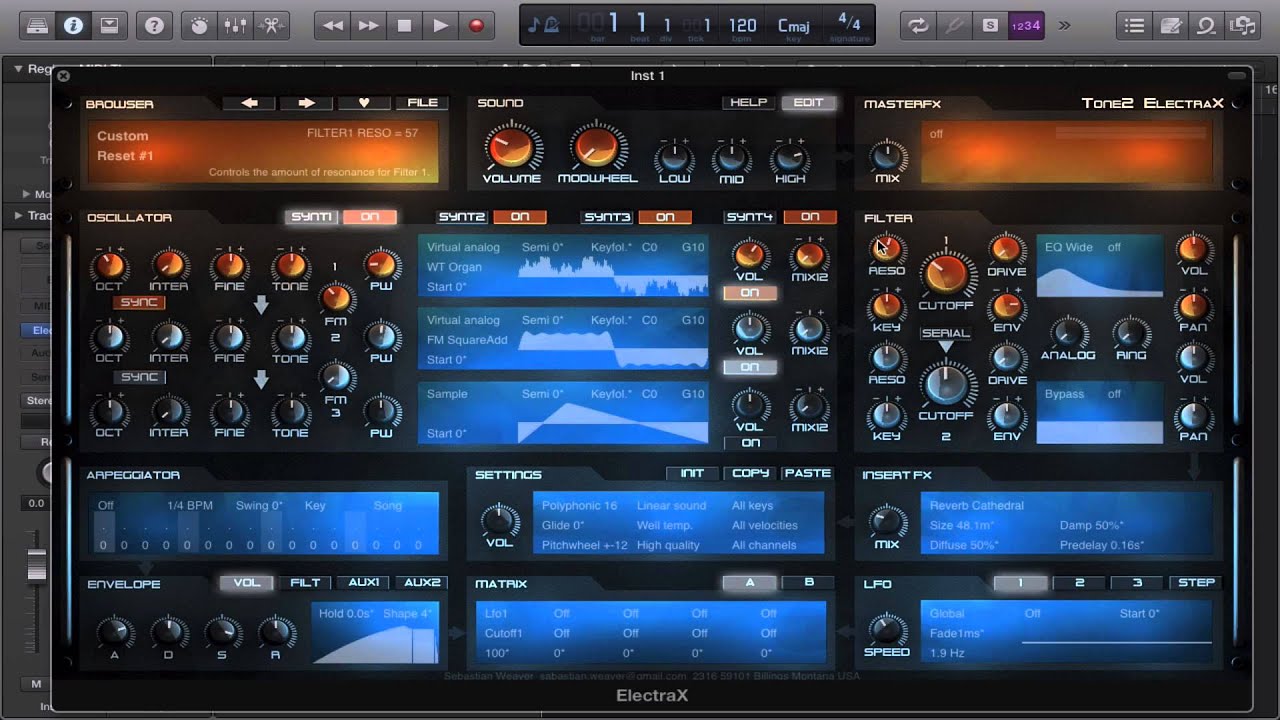The width and height of the screenshot is (1280, 720).
Task: Toggle the purple 1234 count-in button
Action: [x=1026, y=25]
